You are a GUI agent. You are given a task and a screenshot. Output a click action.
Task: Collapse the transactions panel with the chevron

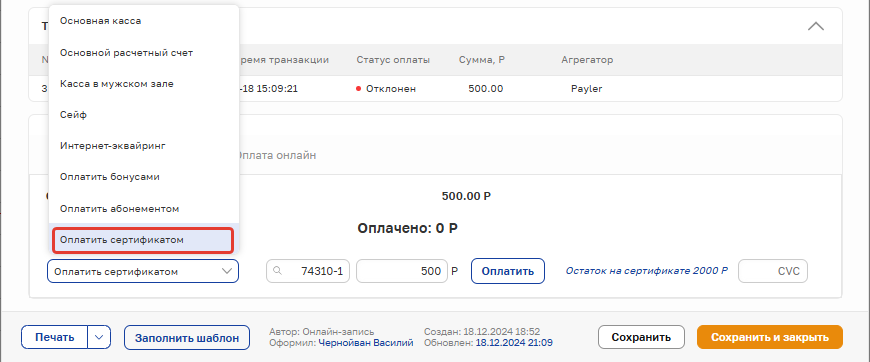(816, 26)
